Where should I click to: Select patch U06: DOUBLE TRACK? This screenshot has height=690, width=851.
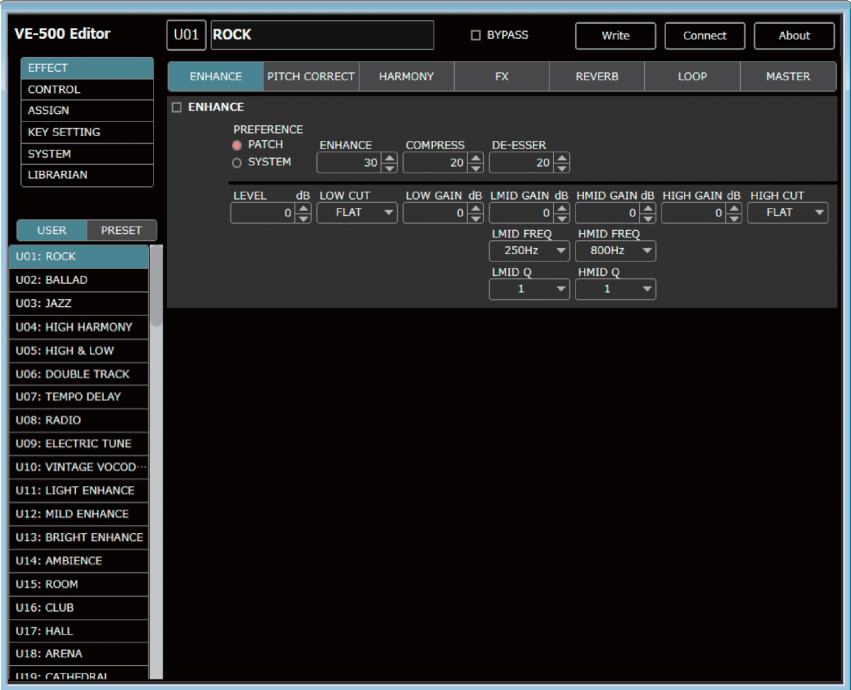pos(79,374)
